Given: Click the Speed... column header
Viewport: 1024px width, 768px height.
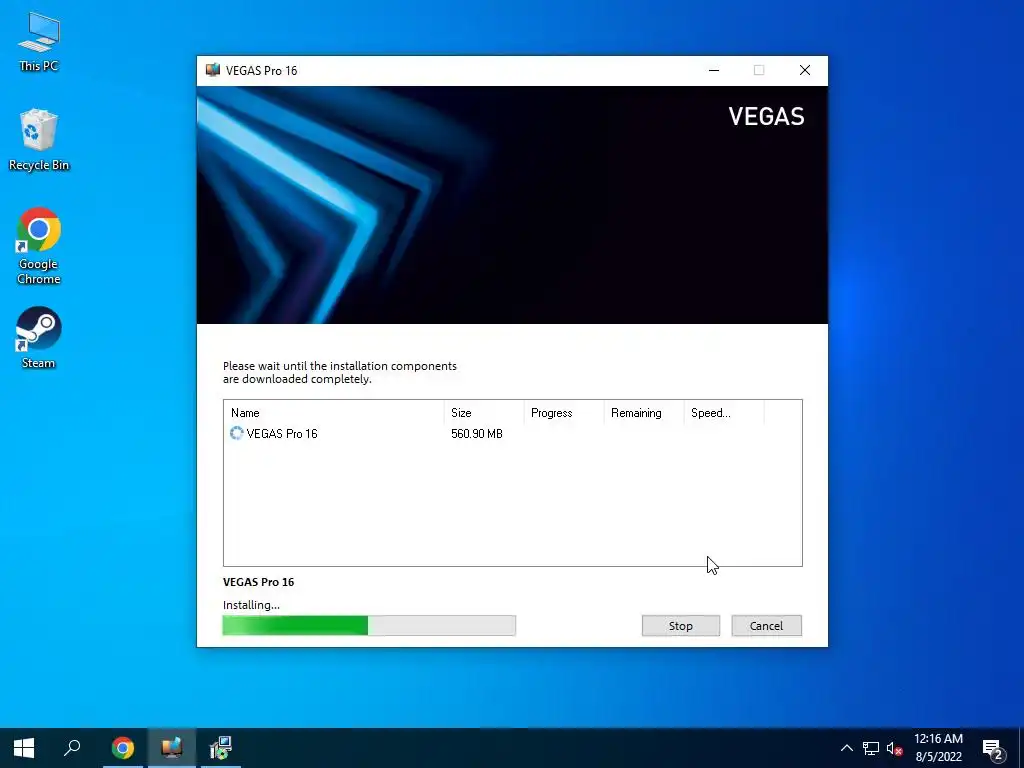Looking at the screenshot, I should (x=724, y=413).
